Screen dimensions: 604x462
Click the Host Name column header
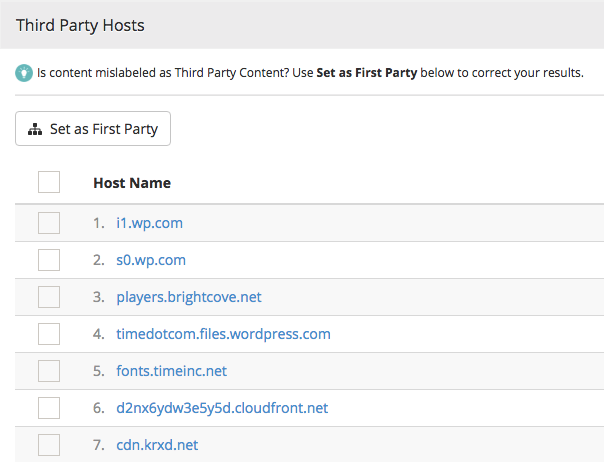[x=132, y=183]
